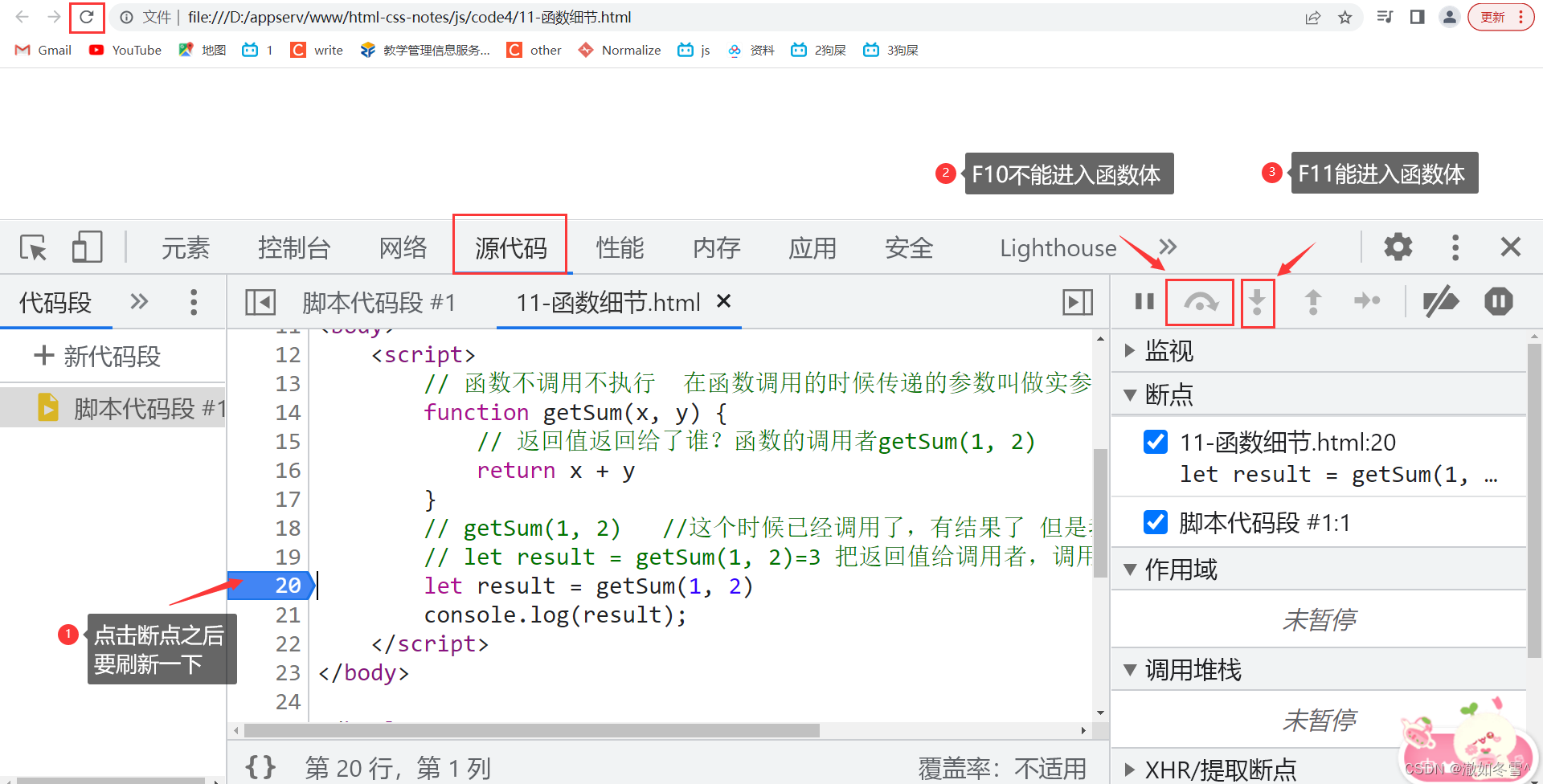Go back with the browser back arrow
This screenshot has width=1543, height=784.
click(23, 17)
